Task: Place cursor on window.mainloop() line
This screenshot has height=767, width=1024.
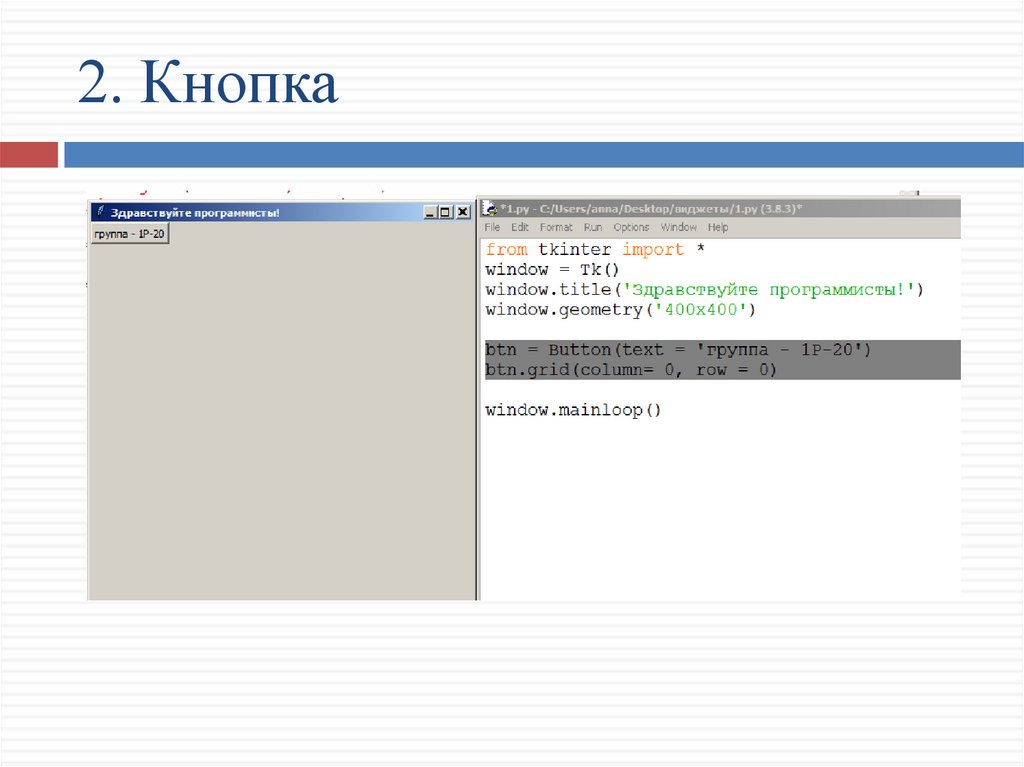Action: pos(573,410)
